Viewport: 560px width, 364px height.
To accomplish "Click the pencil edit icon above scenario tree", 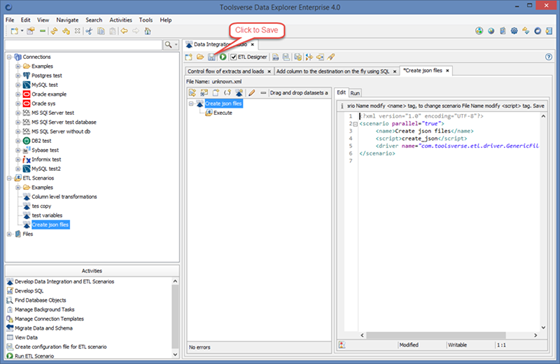I will [251, 93].
